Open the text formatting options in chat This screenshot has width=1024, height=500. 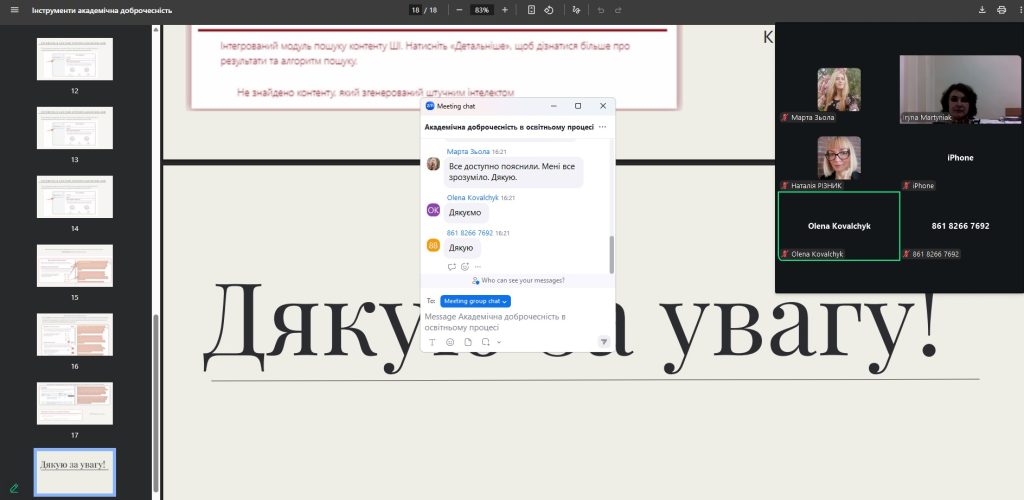coord(433,342)
